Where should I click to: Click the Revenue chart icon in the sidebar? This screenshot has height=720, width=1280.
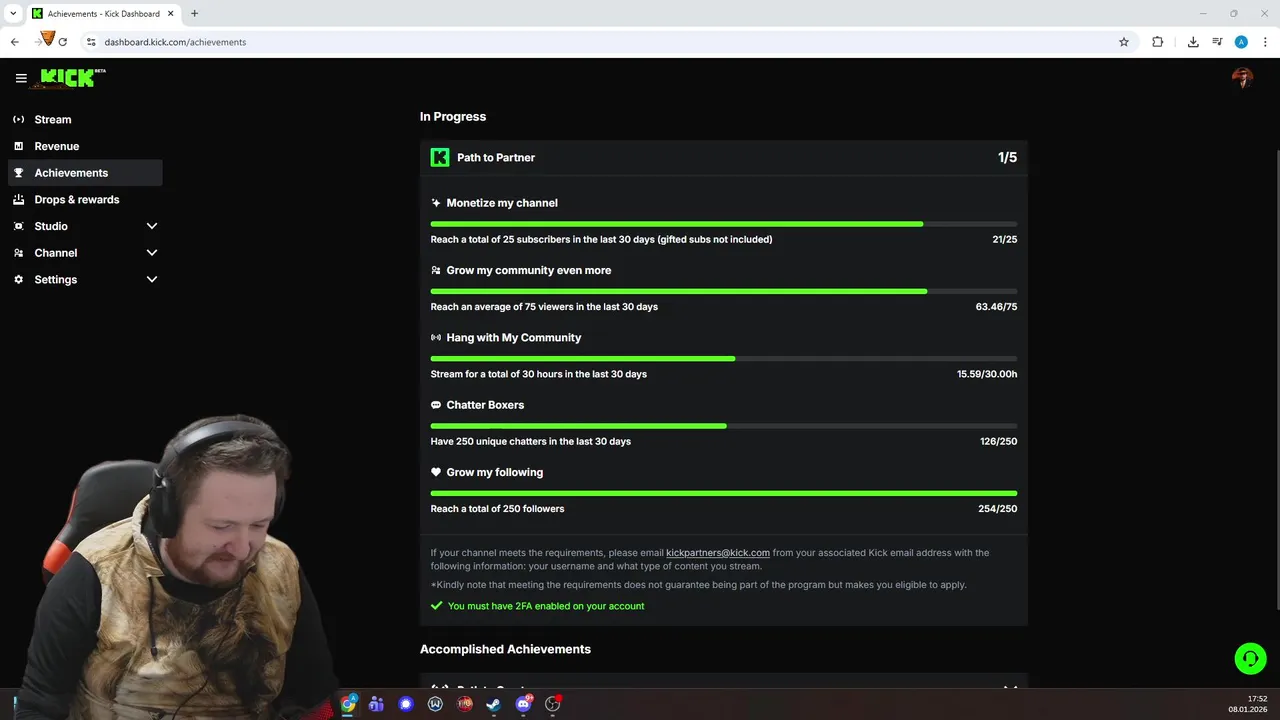[18, 146]
